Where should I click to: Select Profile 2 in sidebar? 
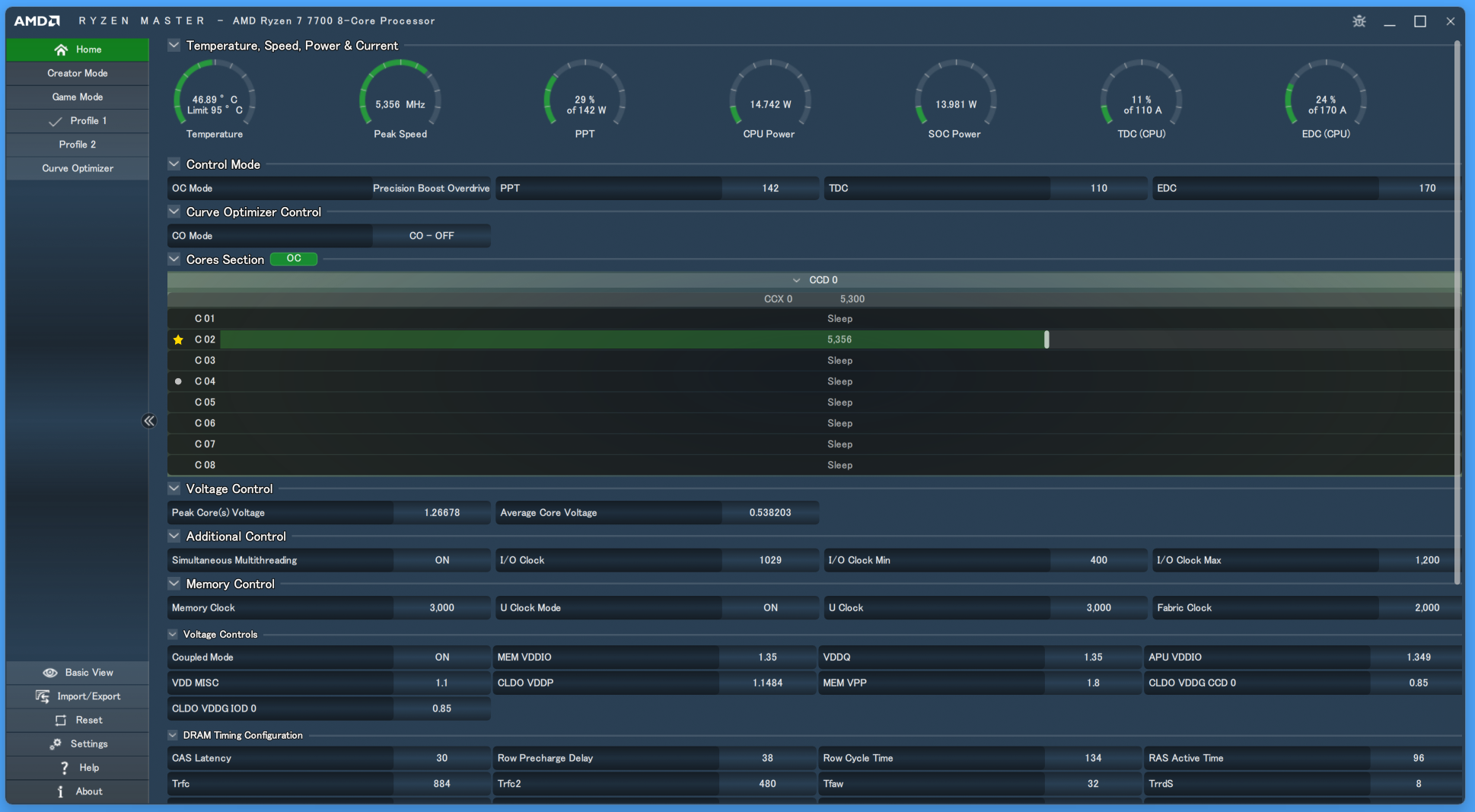click(x=78, y=145)
